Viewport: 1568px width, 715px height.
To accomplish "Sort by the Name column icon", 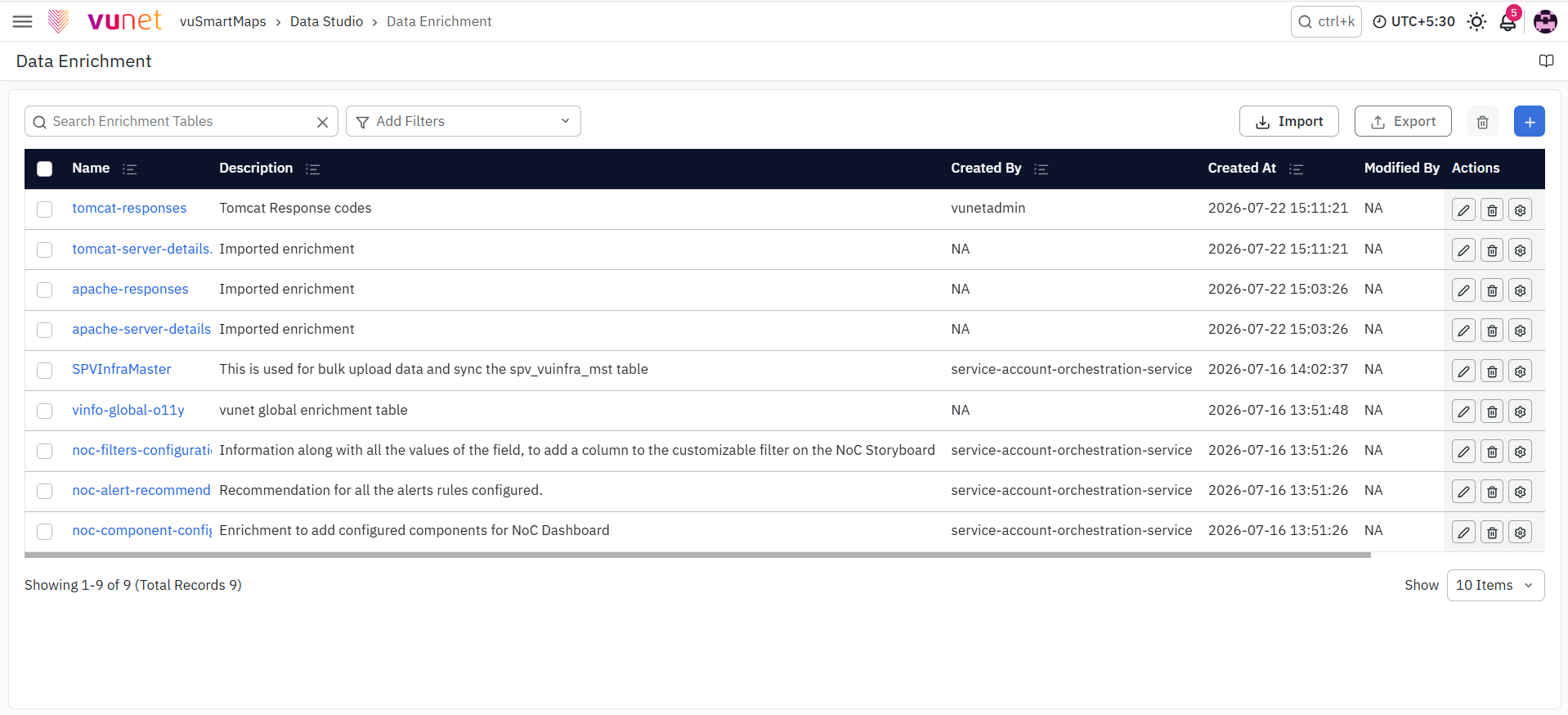I will (x=129, y=169).
